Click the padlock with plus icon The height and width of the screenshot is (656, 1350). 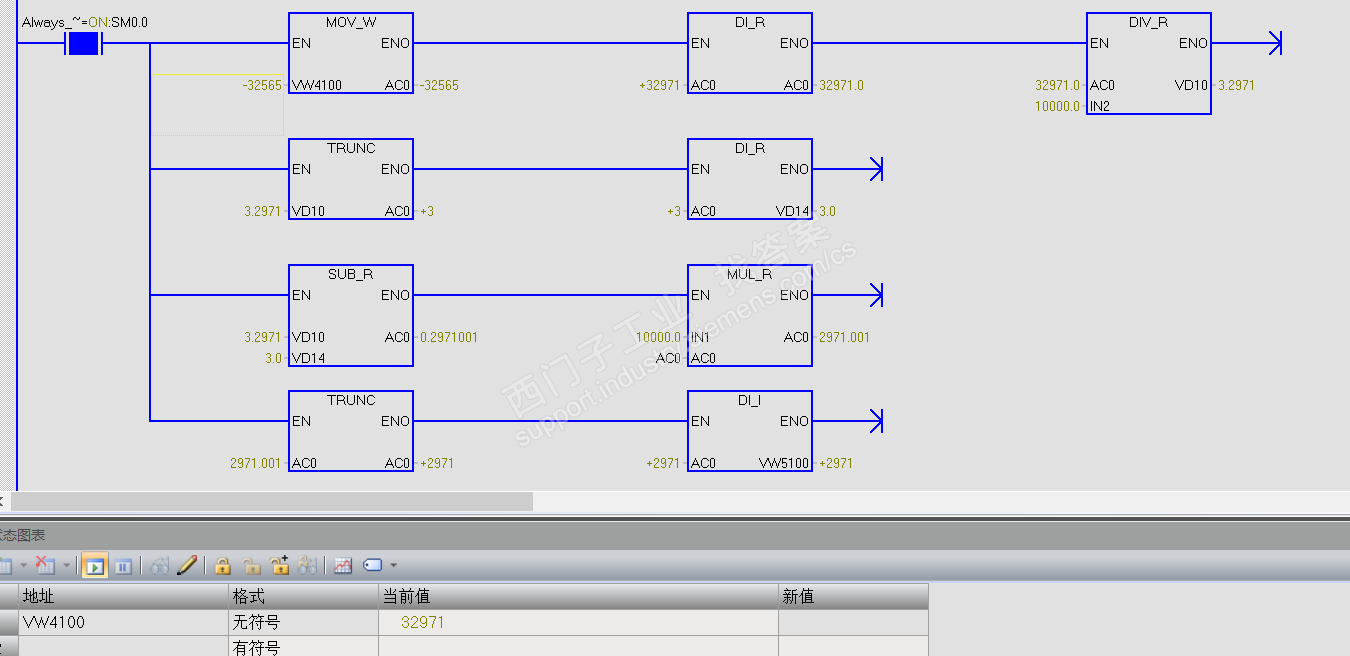[x=280, y=566]
